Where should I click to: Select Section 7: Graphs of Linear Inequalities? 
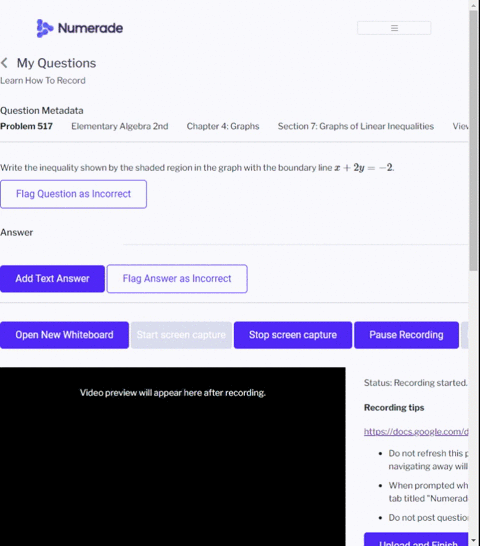[356, 126]
